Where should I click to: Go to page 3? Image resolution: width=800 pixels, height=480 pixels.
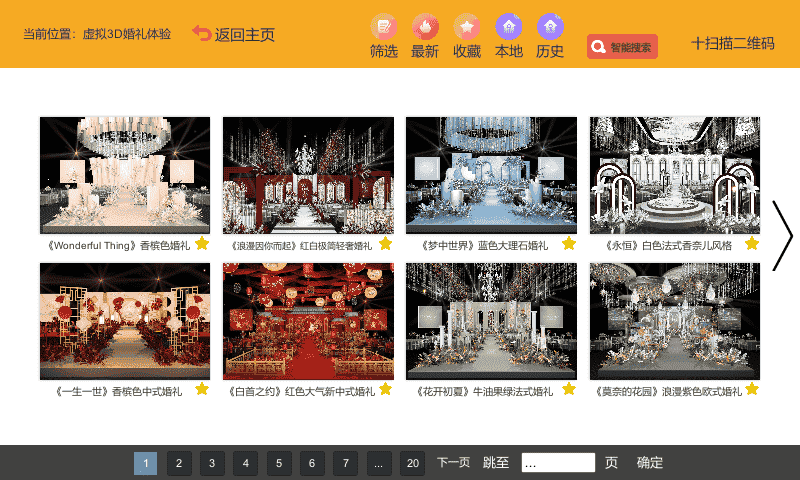coord(212,463)
